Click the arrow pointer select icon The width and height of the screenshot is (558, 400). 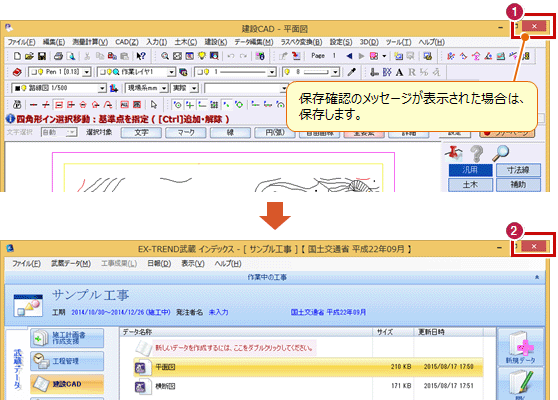click(x=154, y=105)
